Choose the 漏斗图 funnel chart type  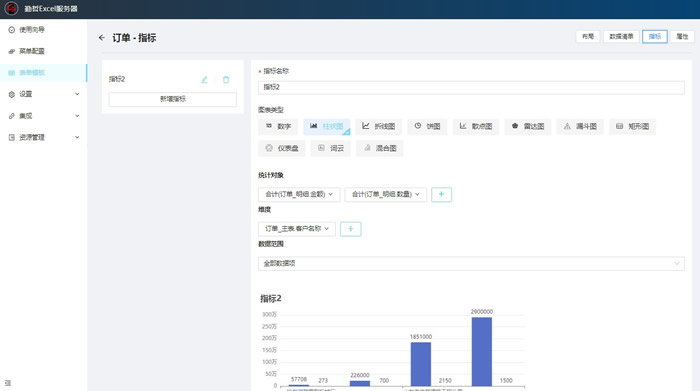(580, 126)
